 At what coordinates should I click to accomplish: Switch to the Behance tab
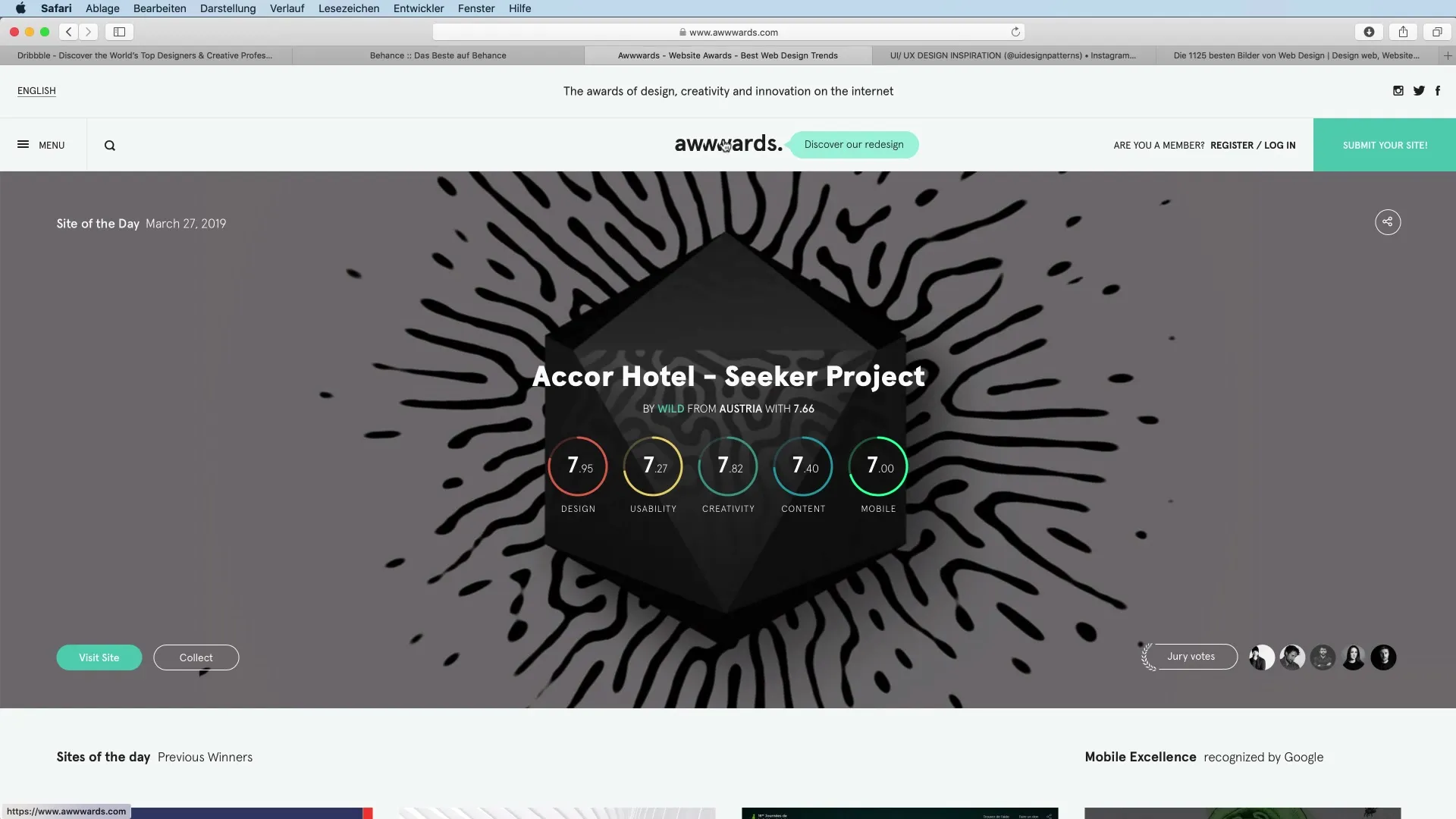438,55
